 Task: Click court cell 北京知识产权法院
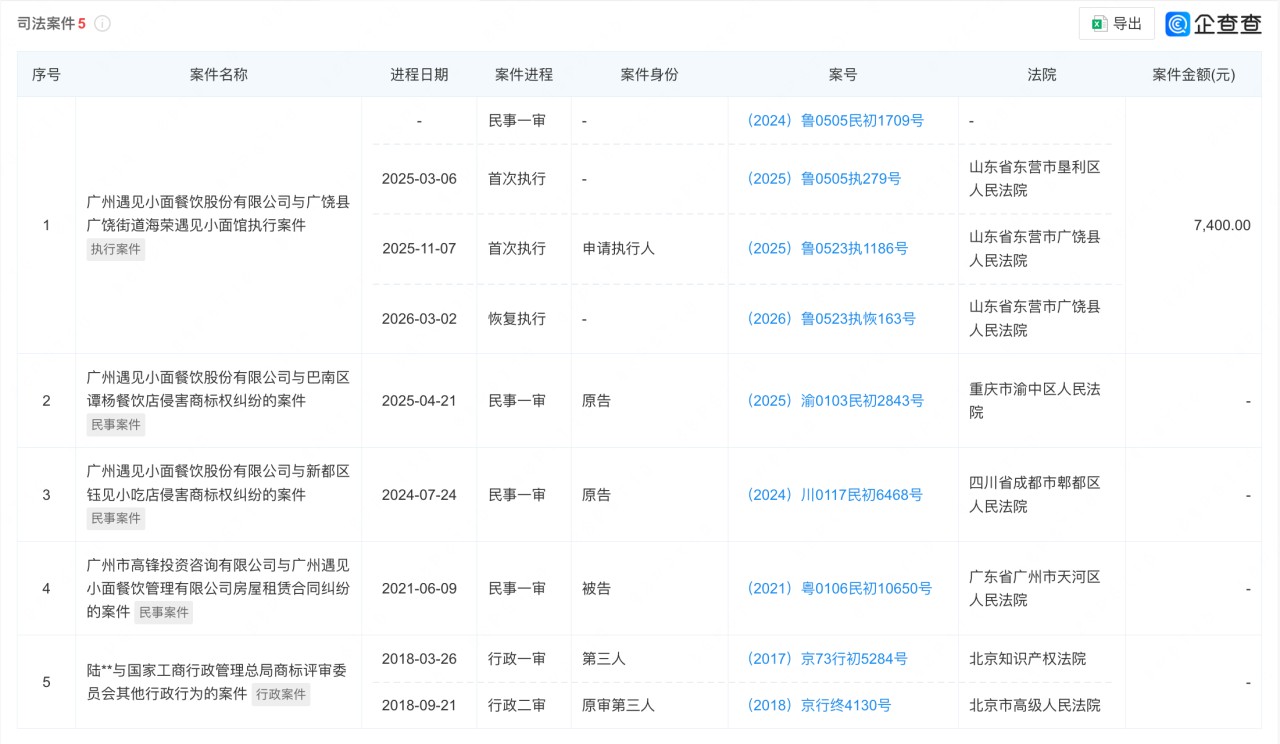[1027, 658]
